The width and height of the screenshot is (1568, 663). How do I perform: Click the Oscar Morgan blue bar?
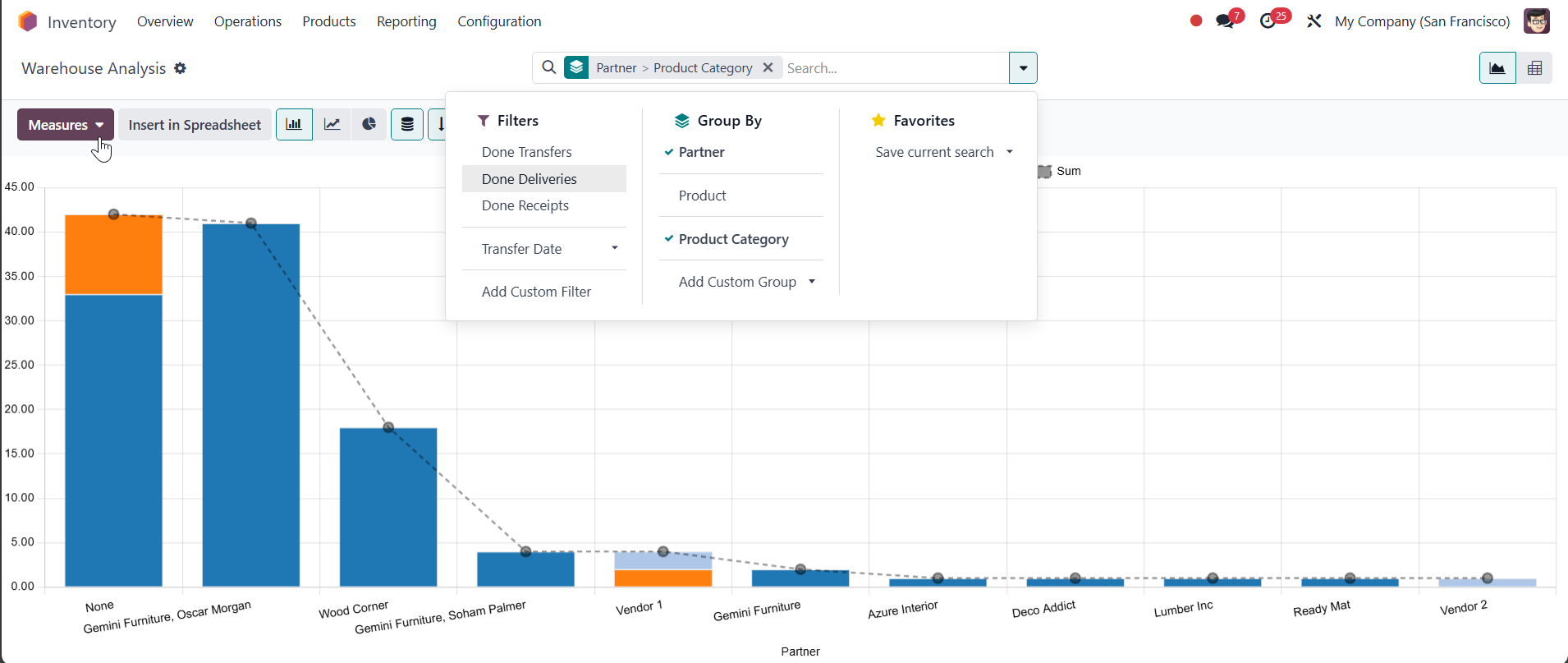pyautogui.click(x=251, y=405)
